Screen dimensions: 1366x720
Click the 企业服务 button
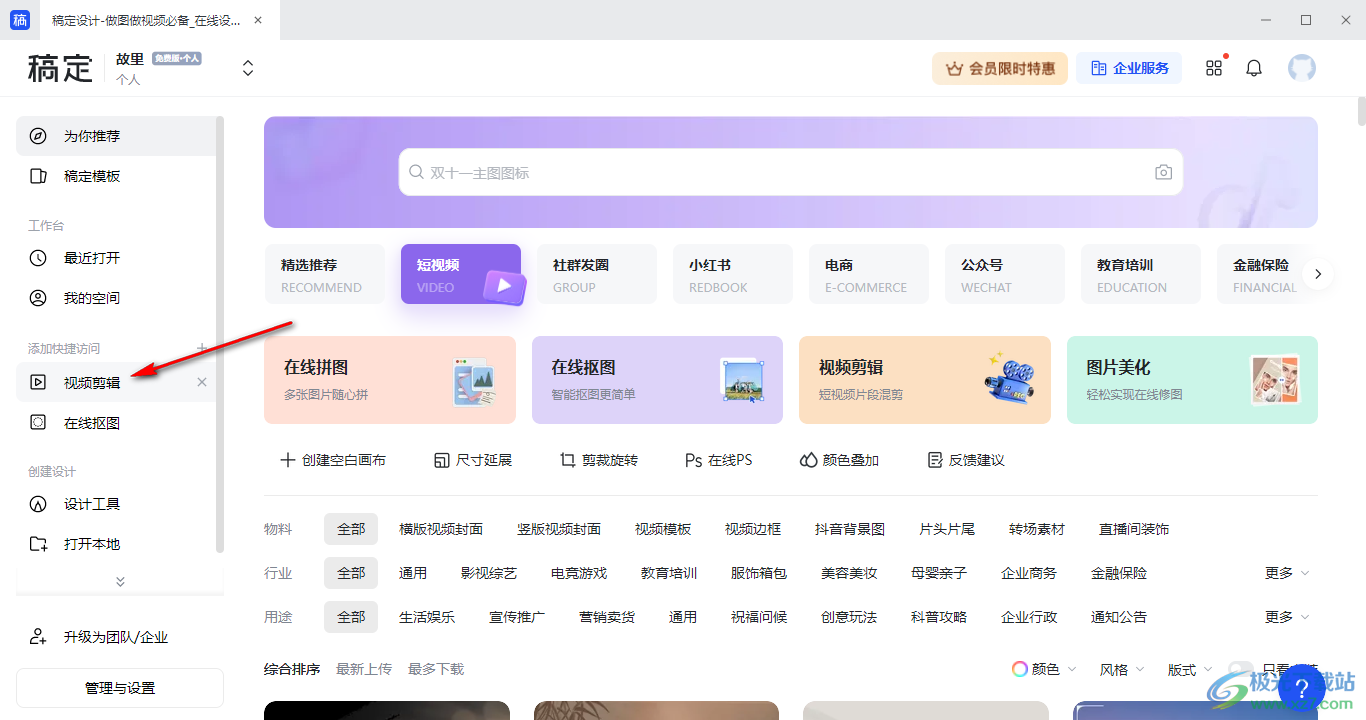pyautogui.click(x=1129, y=68)
